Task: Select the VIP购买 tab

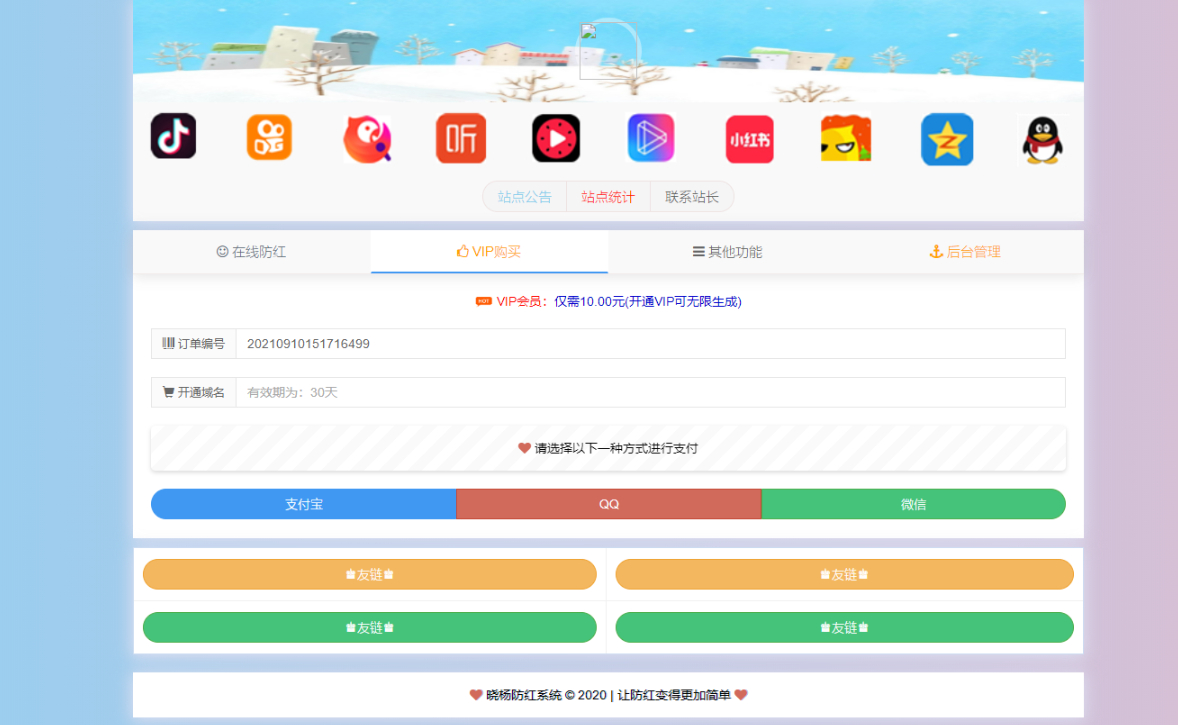Action: pos(489,252)
